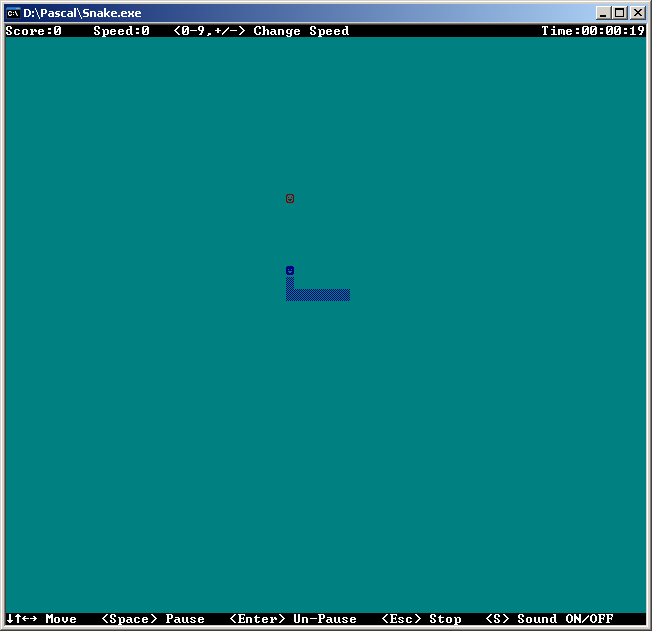Click the D:\Pascal\Snake.exe title text
Image resolution: width=652 pixels, height=631 pixels.
tap(82, 12)
